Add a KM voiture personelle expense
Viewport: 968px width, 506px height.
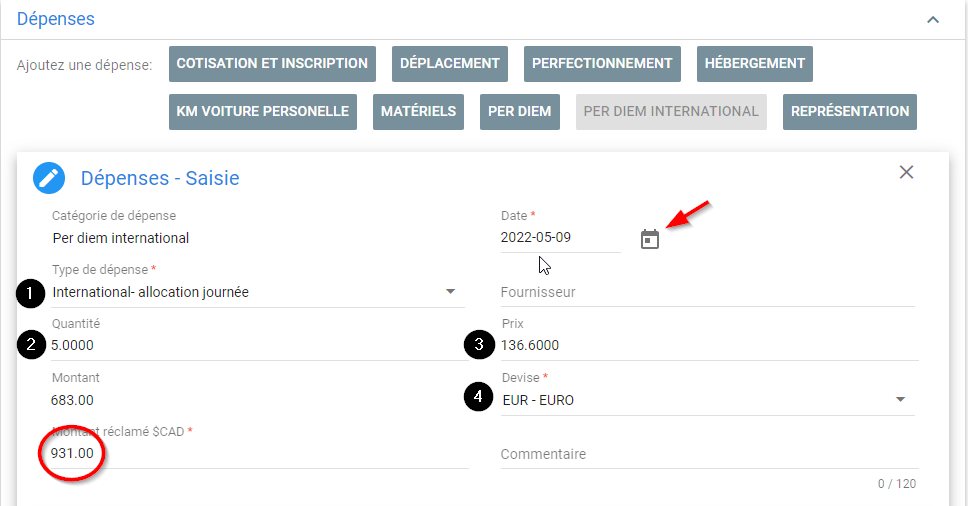click(263, 112)
